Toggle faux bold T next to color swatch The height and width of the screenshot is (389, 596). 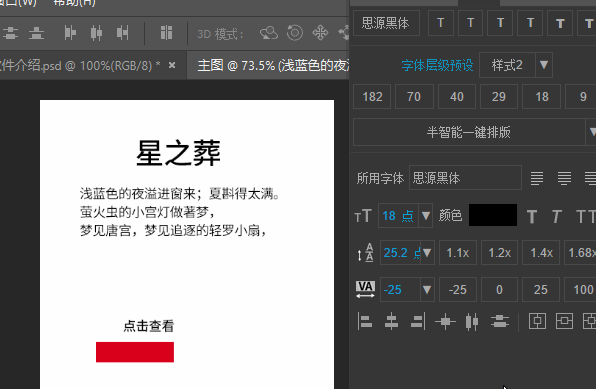(x=532, y=217)
